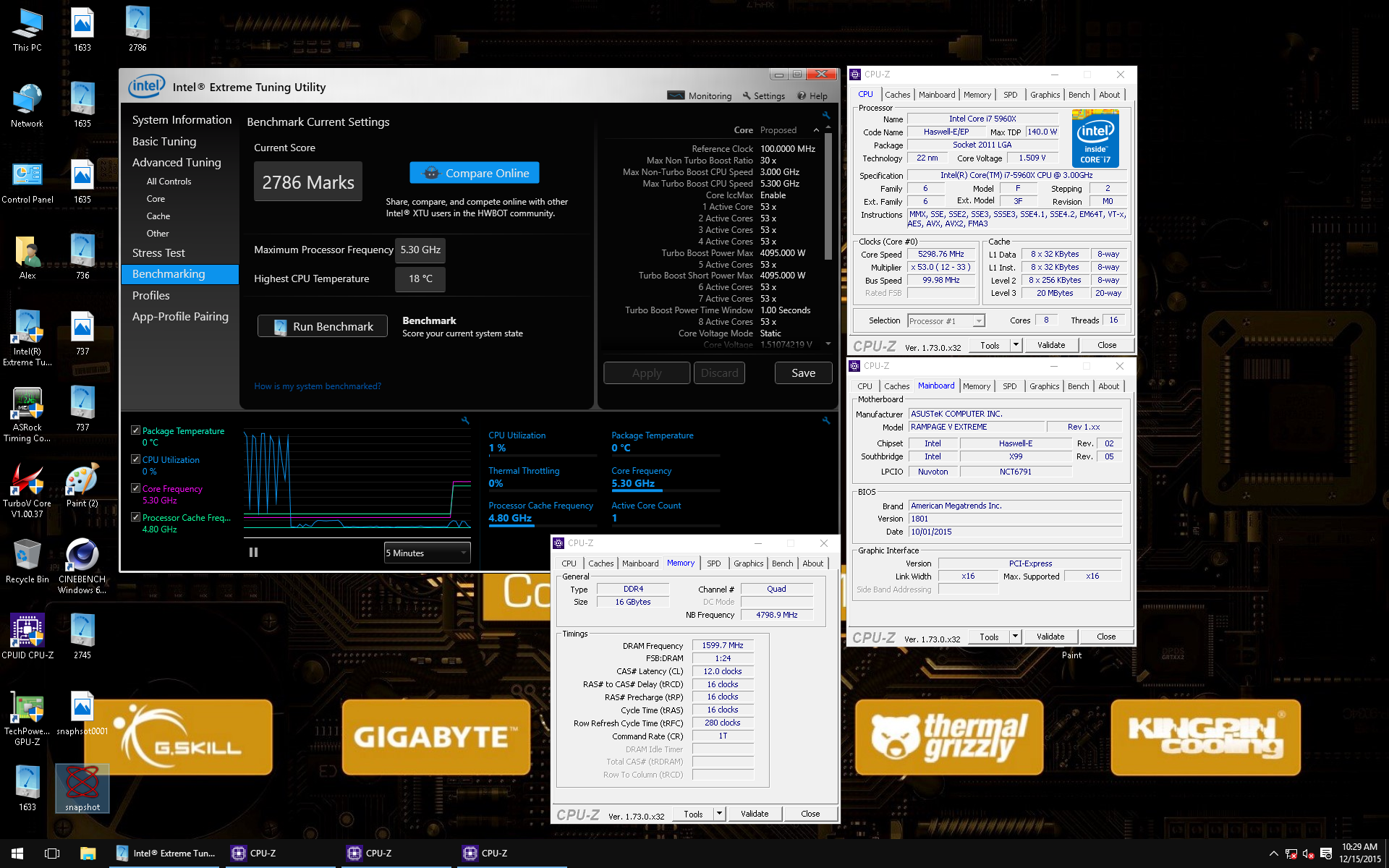The width and height of the screenshot is (1389, 868).
Task: Open the Paint (2) desktop shortcut
Action: point(82,485)
